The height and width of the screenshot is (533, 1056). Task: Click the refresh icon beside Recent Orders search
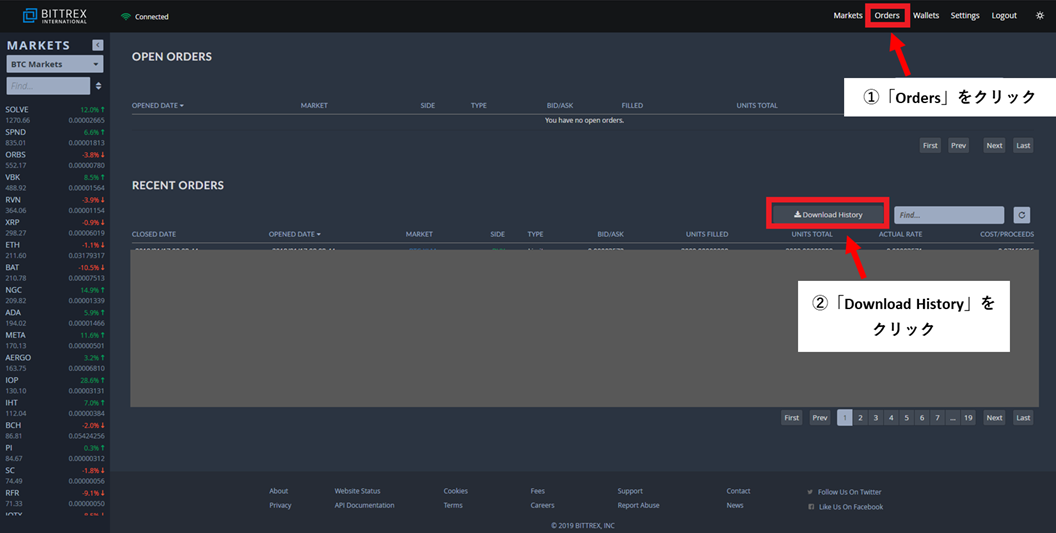(x=1022, y=215)
